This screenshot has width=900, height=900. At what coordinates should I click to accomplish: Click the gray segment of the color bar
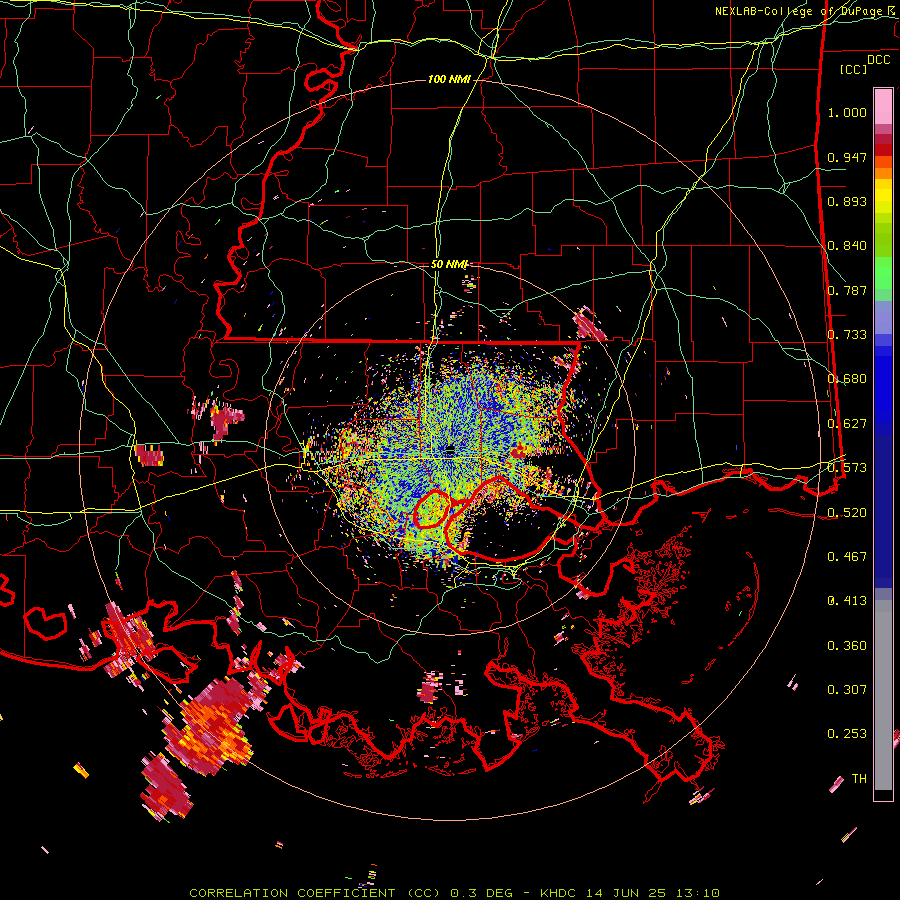tap(883, 695)
